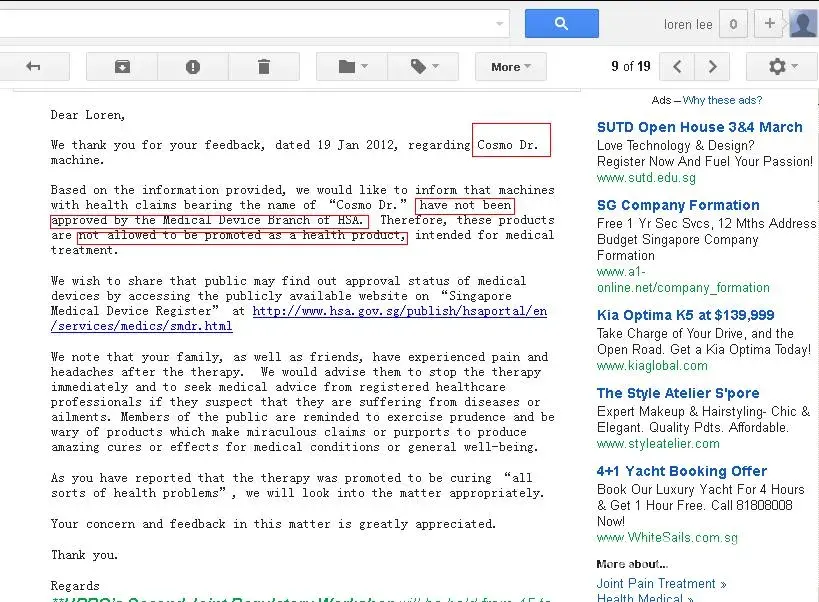Open the profile avatar picture
Viewport: 819px width, 602px height.
pyautogui.click(x=803, y=23)
